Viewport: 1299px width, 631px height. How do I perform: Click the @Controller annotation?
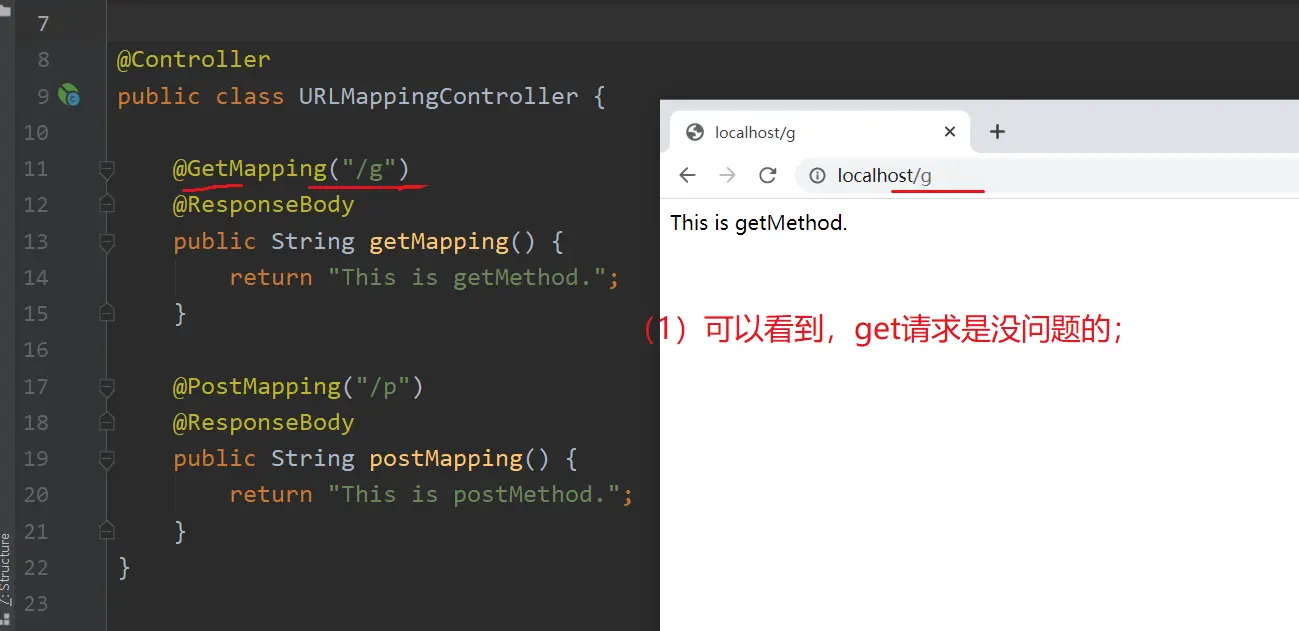[194, 60]
